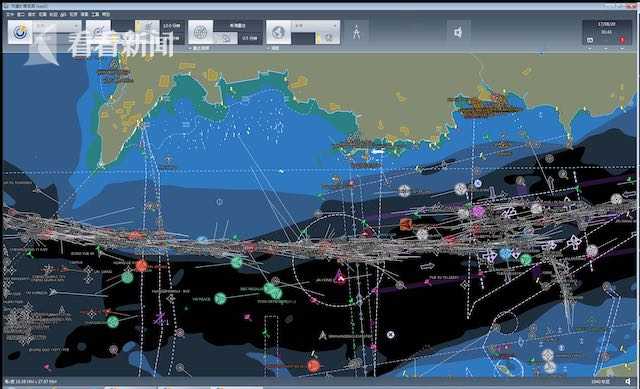
Task: Click the route tool icon beside the first dropdown
Action: (98, 32)
